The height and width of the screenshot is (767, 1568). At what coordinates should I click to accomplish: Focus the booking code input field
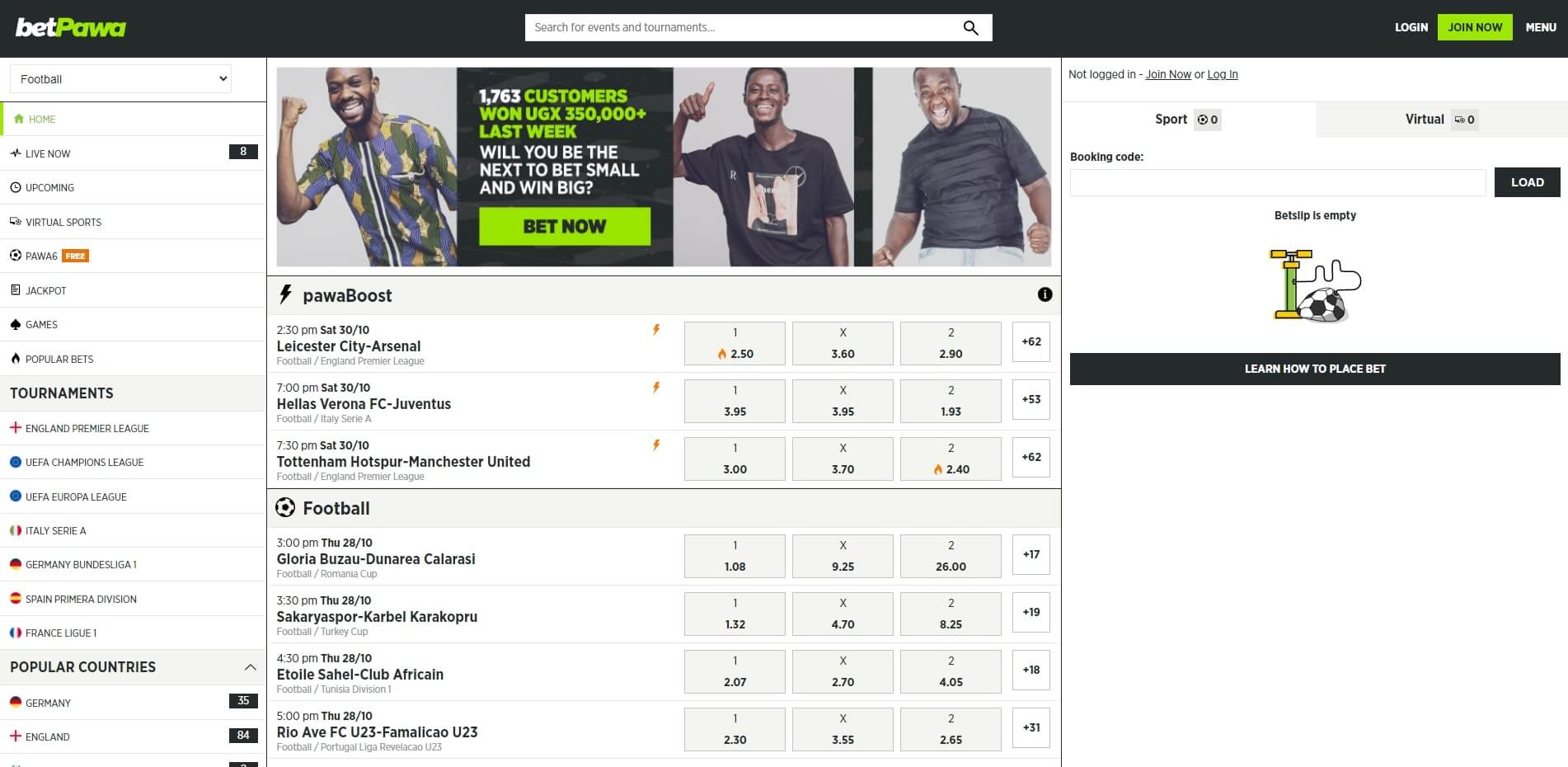click(1278, 182)
